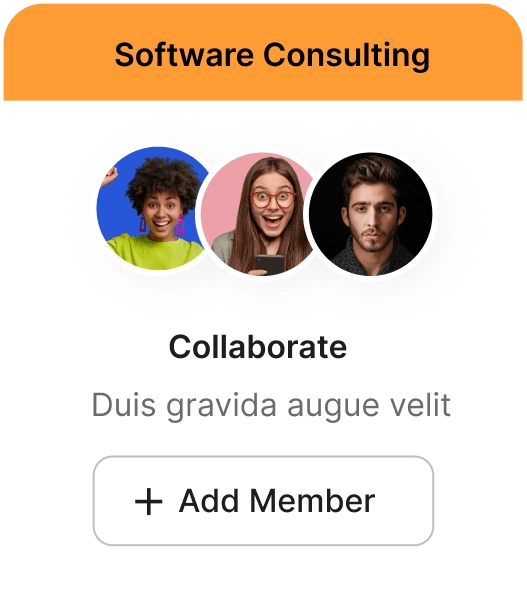View the bearded man's profile avatar

point(370,214)
